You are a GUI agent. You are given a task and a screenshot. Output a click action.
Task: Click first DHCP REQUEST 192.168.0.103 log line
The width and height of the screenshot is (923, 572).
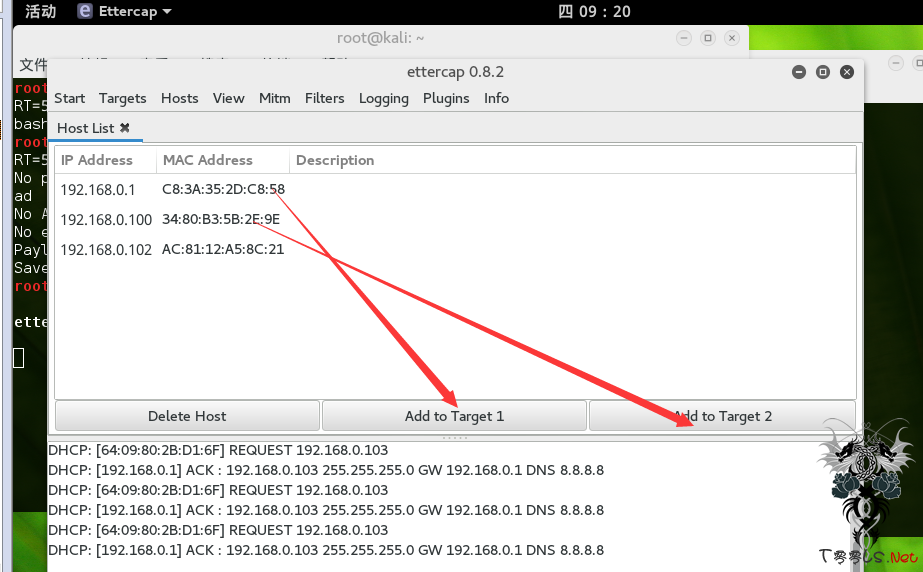[x=218, y=450]
